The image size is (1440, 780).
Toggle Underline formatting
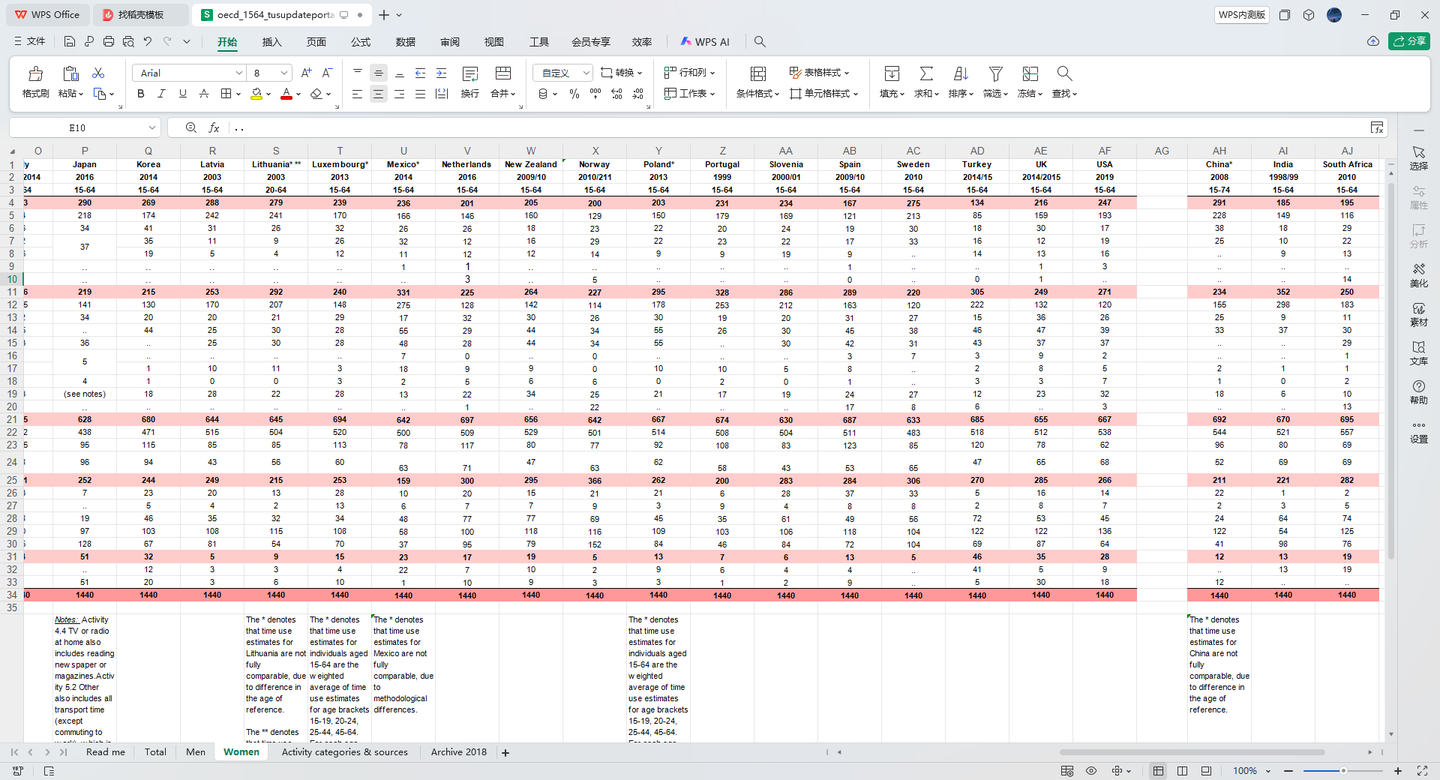coord(182,94)
